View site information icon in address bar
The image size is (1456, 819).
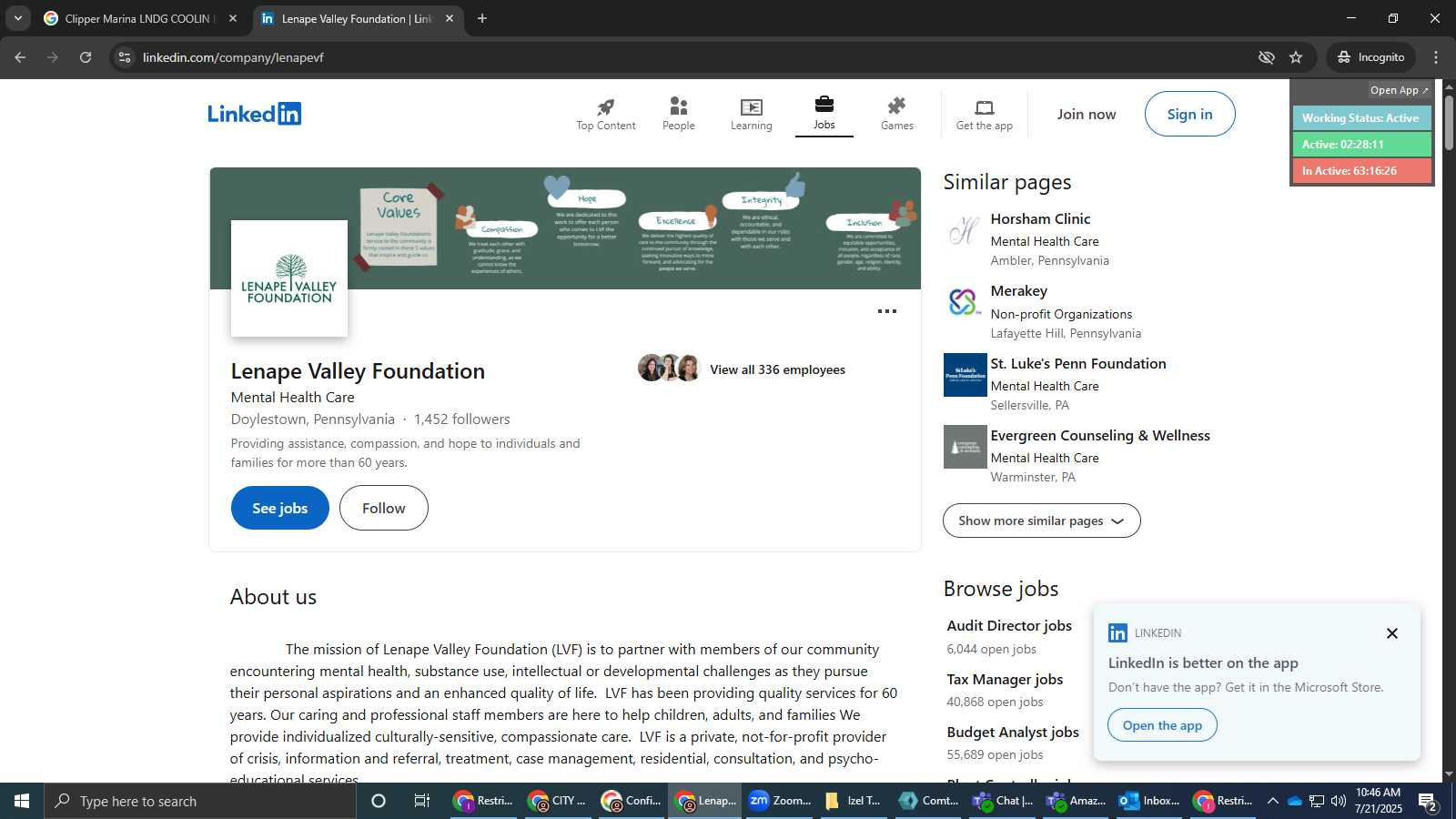click(x=125, y=57)
